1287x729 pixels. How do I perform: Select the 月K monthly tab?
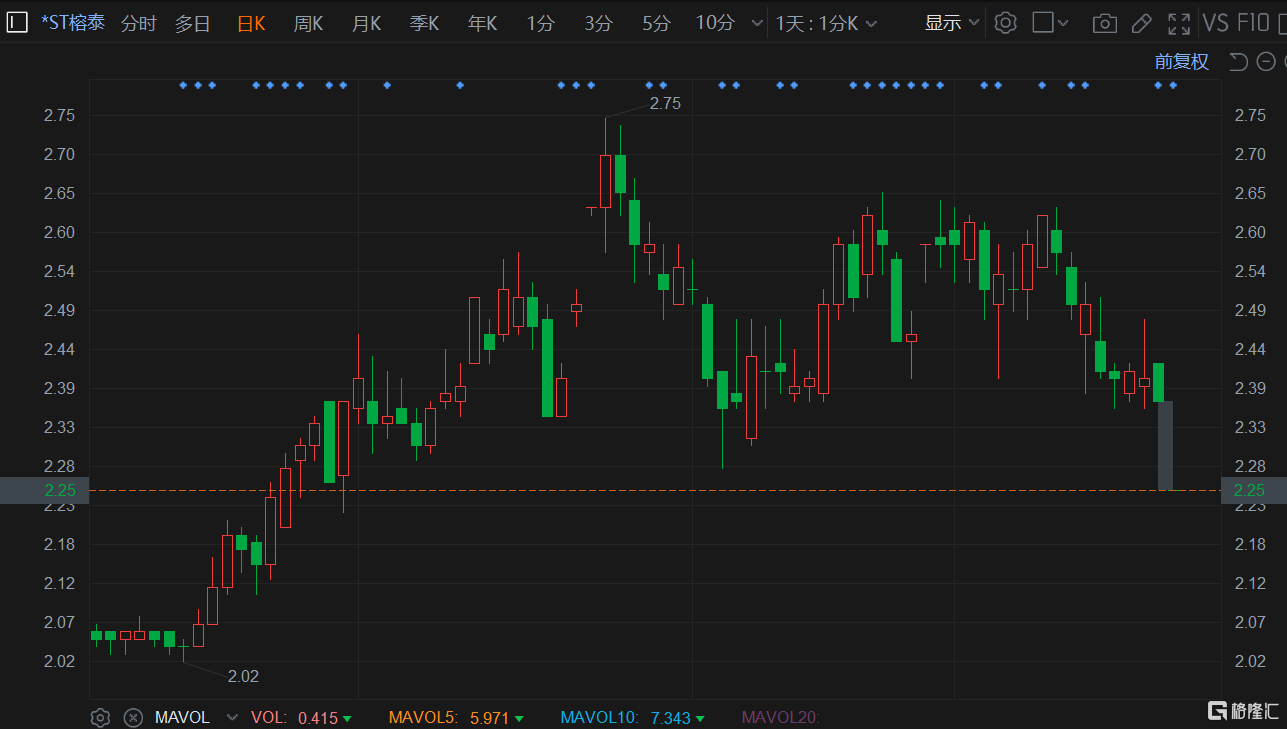click(366, 24)
